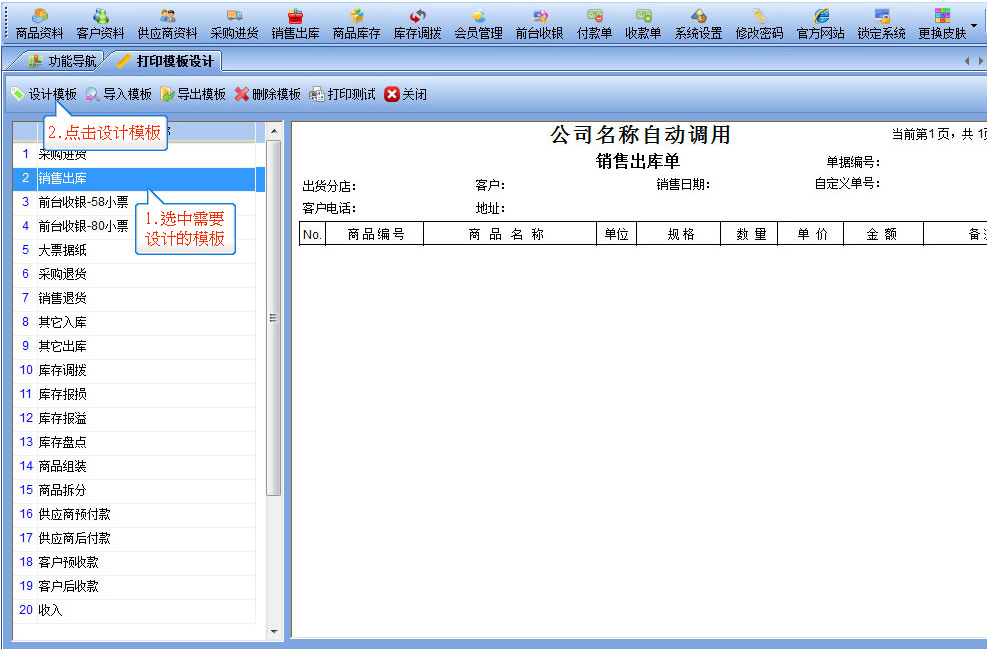Click the 采购进货 purchase icon

234,23
